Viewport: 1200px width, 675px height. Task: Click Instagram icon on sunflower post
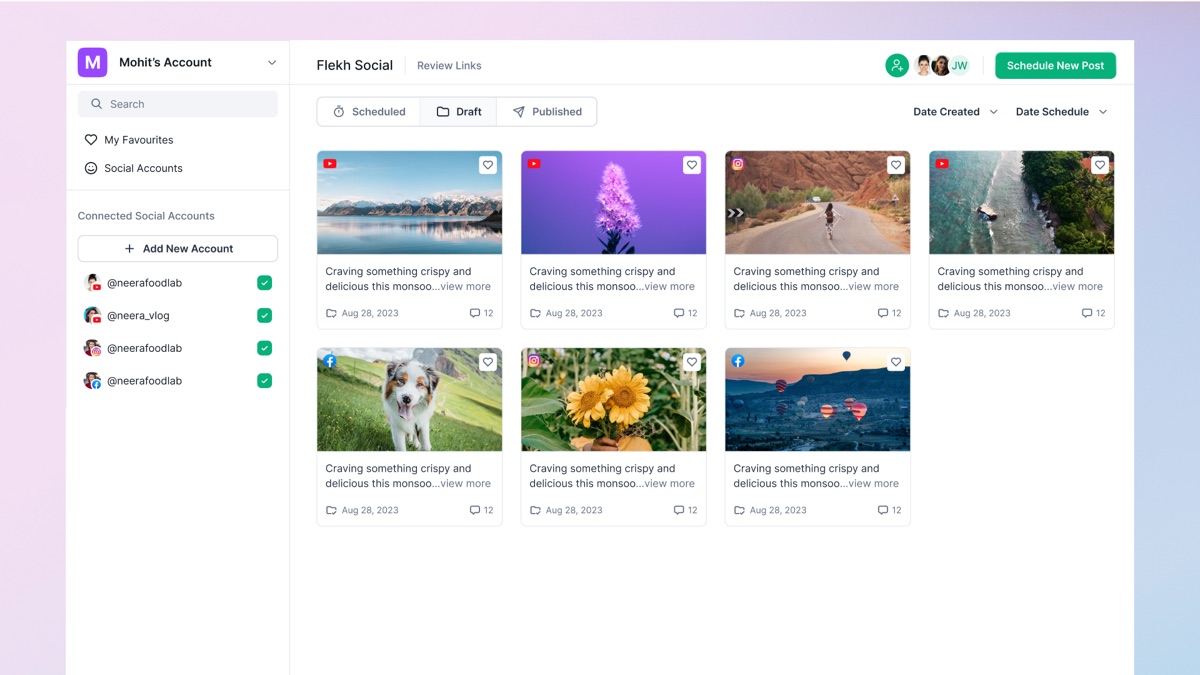(534, 361)
